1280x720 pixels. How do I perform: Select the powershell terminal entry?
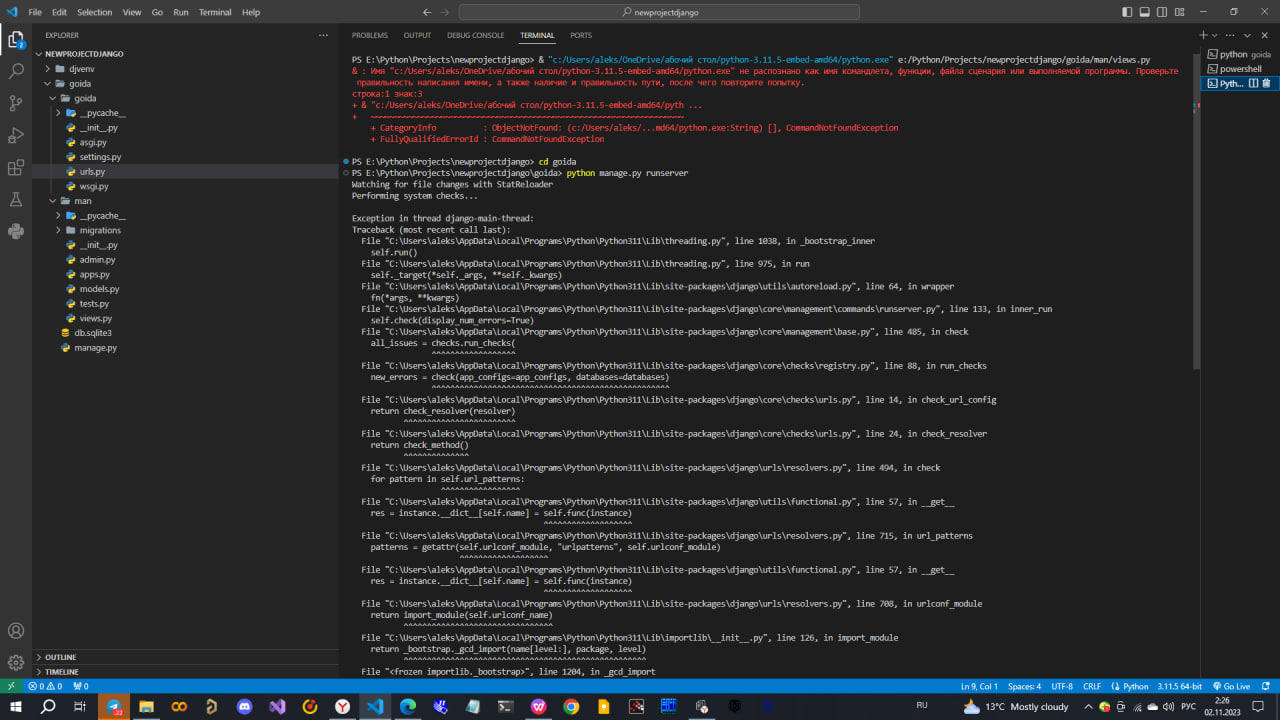pyautogui.click(x=1240, y=69)
